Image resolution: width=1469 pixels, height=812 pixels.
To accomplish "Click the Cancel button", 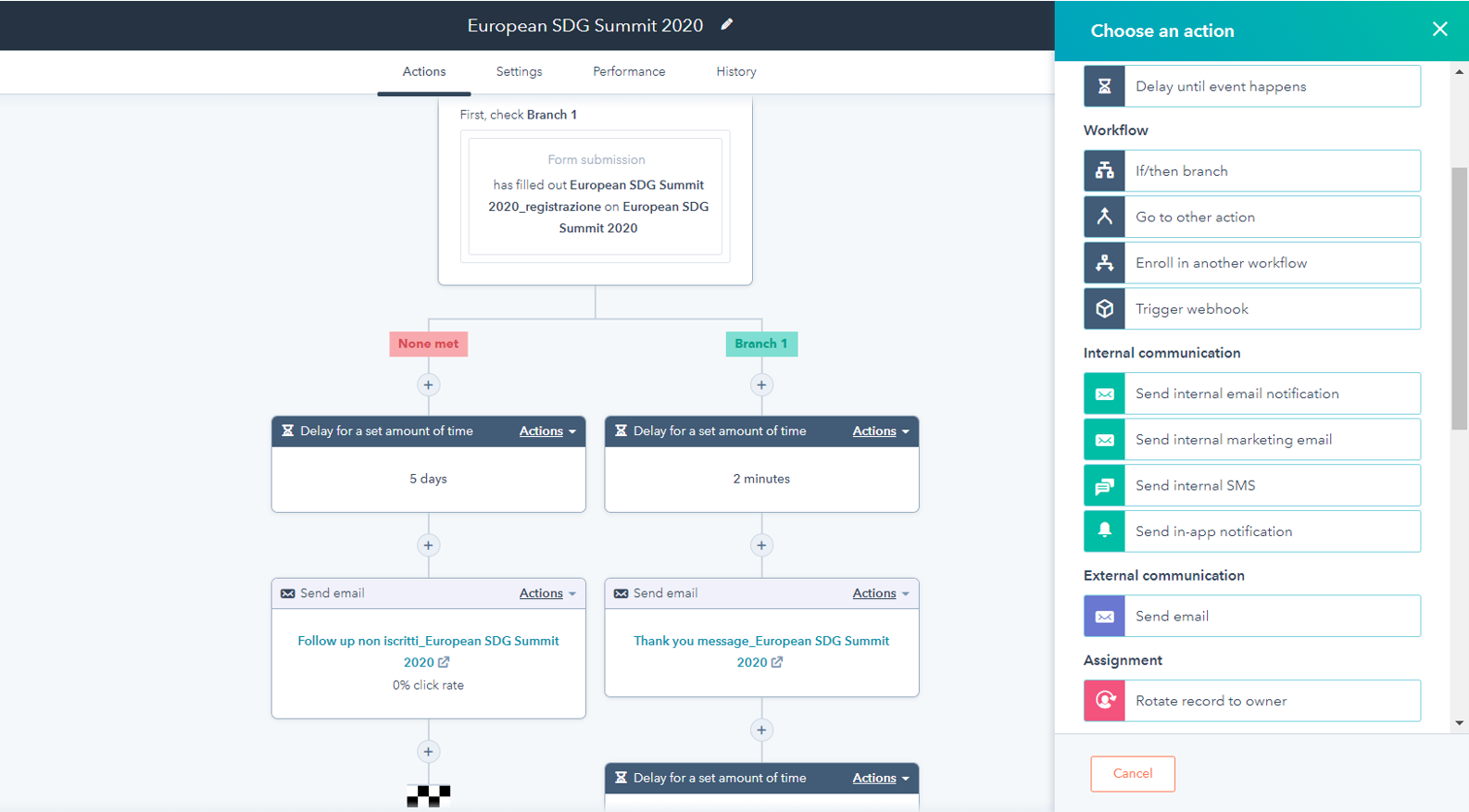I will 1133,774.
